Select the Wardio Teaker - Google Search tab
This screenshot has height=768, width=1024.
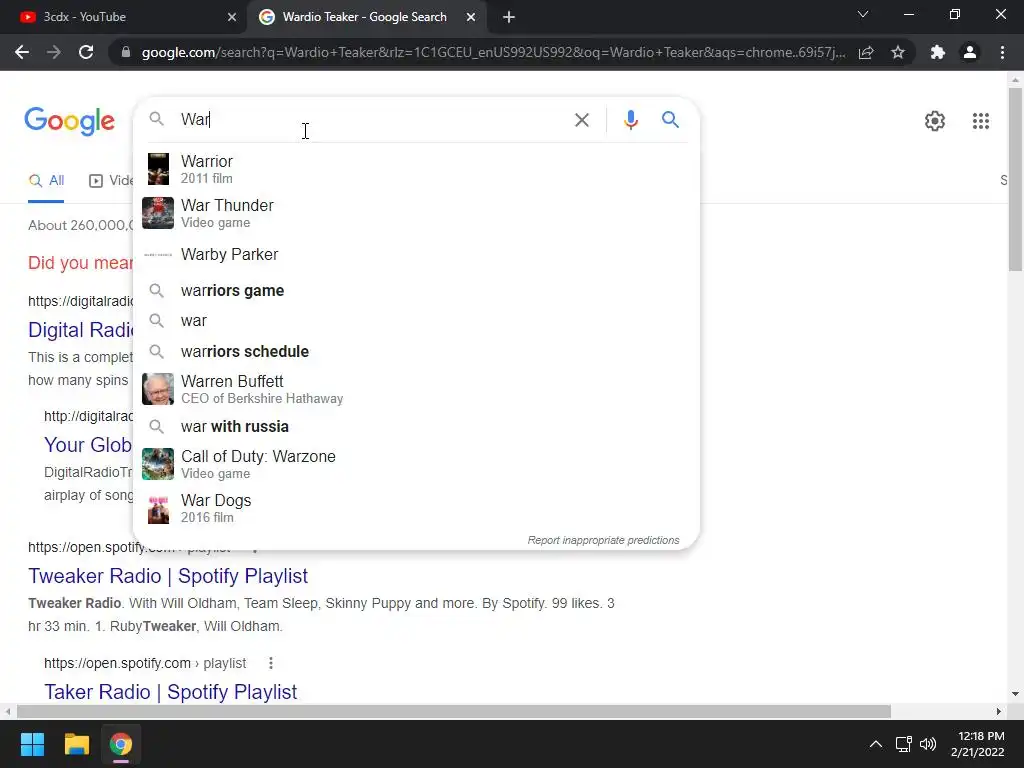[x=368, y=17]
